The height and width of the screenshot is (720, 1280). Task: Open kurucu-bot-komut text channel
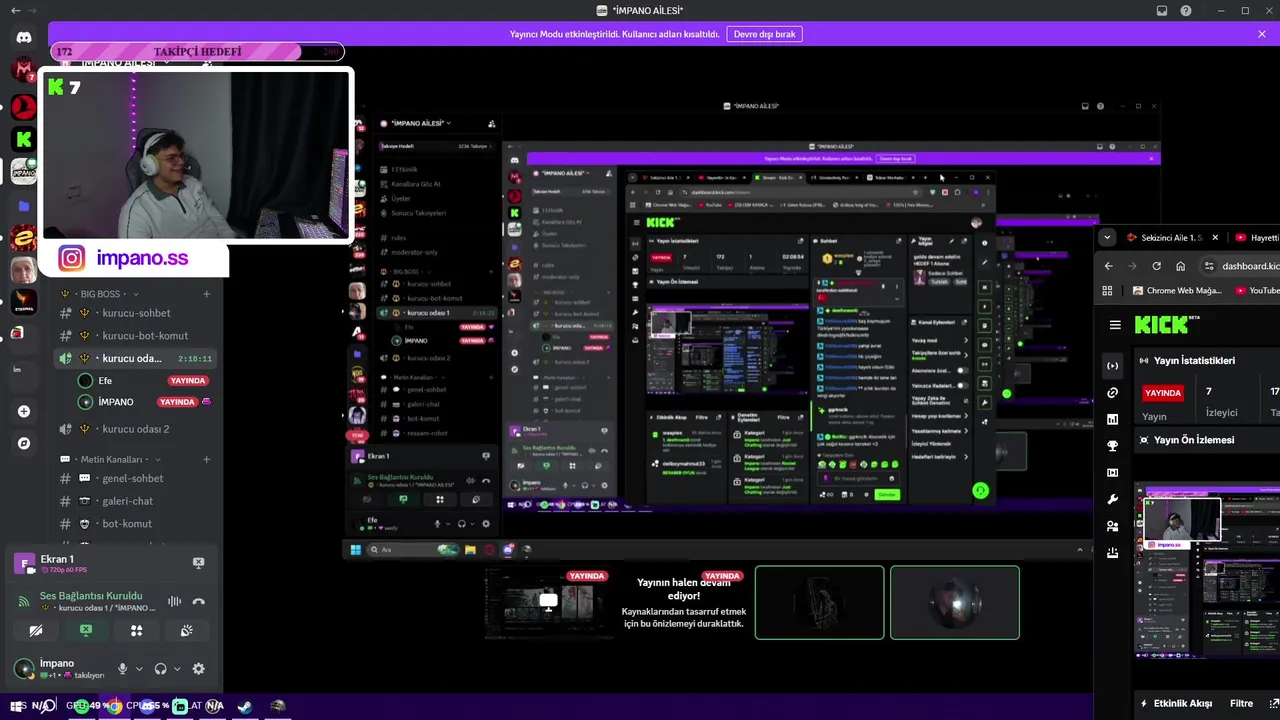(x=136, y=336)
